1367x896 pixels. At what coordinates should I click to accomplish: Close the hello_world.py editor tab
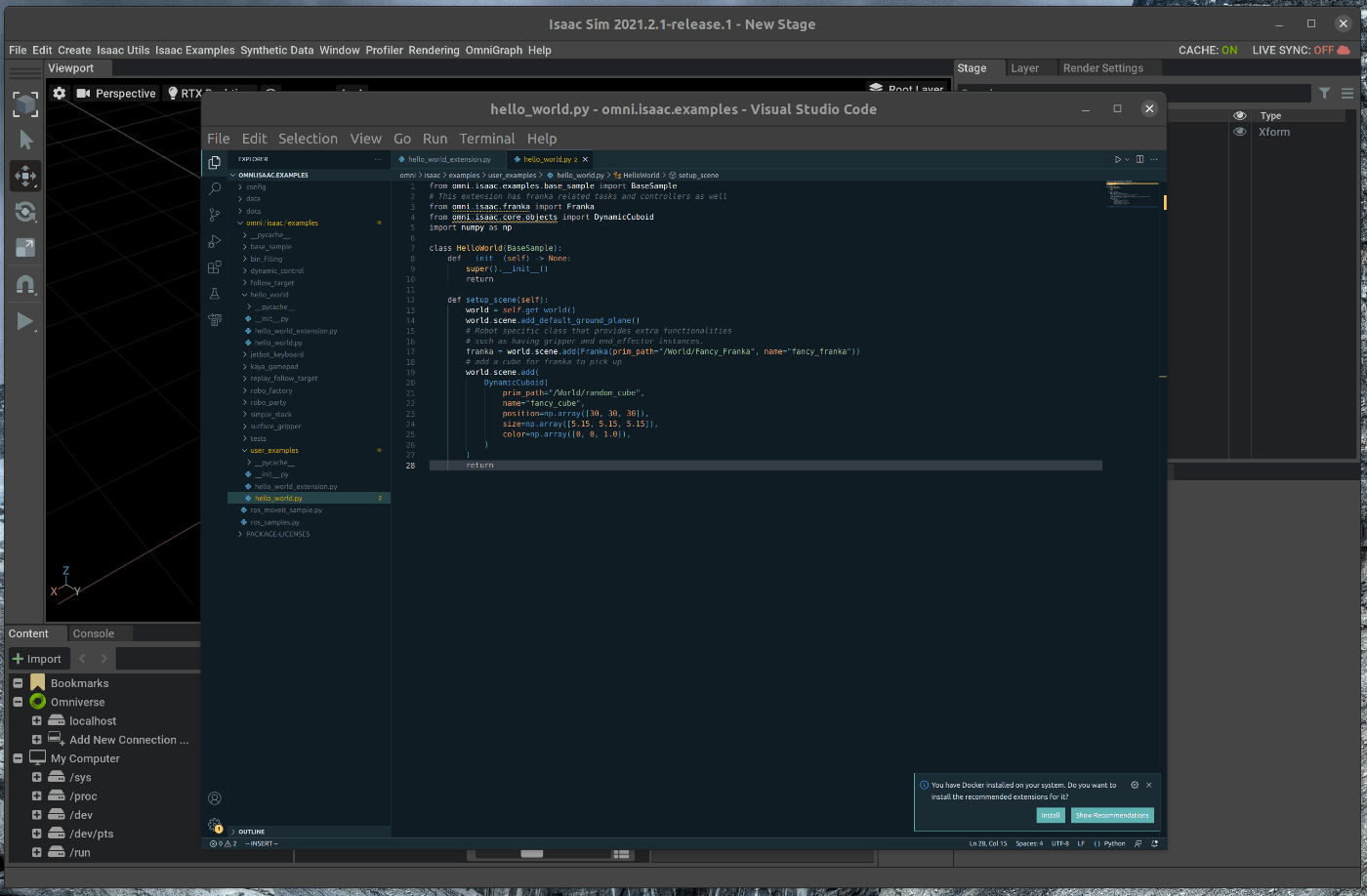point(586,159)
